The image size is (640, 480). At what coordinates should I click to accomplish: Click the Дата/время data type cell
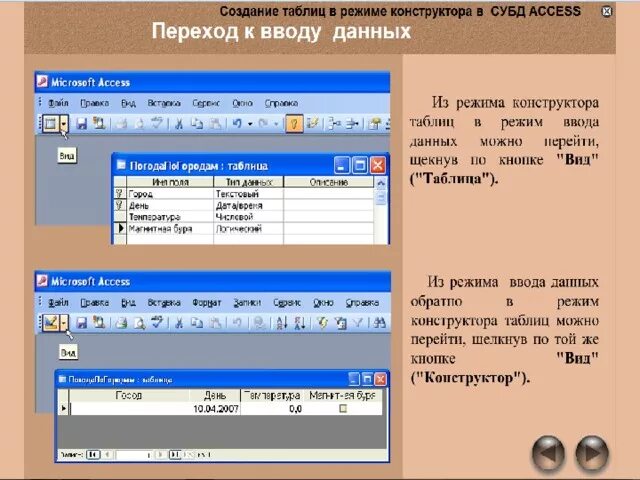click(249, 205)
